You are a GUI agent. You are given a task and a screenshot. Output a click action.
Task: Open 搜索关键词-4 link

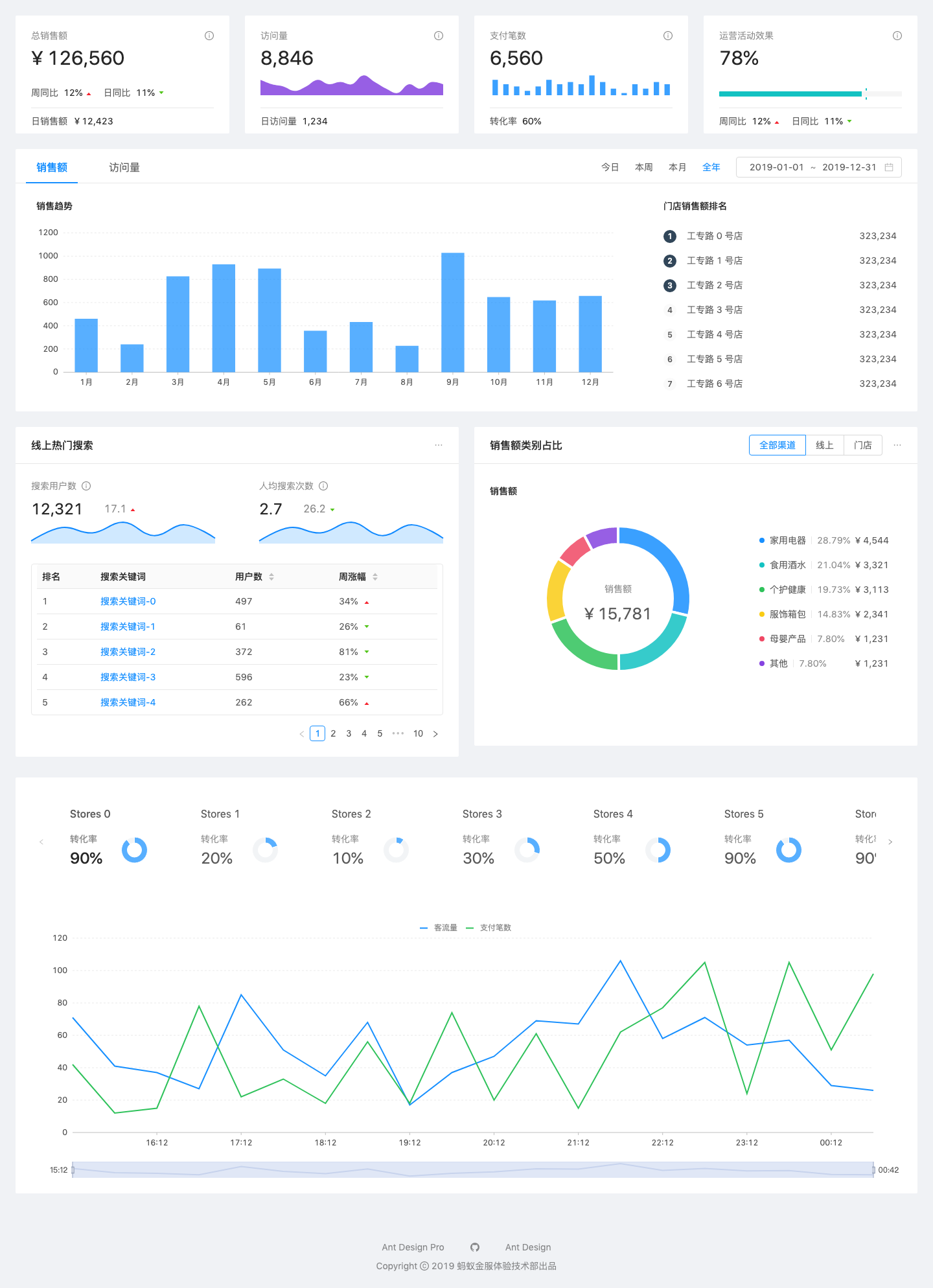point(128,702)
